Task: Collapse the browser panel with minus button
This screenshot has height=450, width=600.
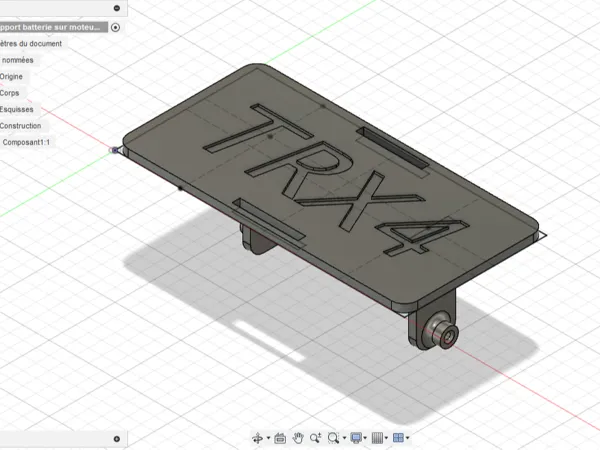Action: [x=117, y=8]
